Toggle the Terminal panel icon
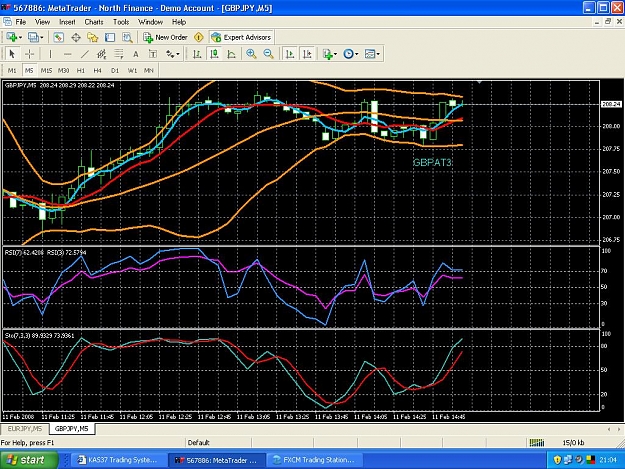 click(x=110, y=37)
